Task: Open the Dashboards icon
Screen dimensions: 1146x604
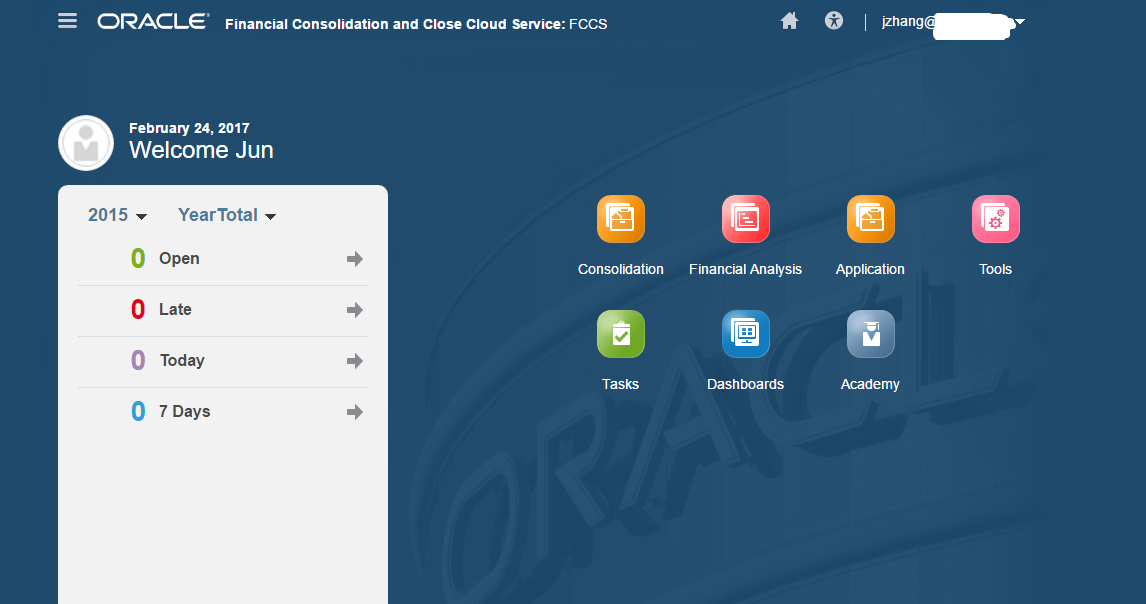Action: click(745, 334)
